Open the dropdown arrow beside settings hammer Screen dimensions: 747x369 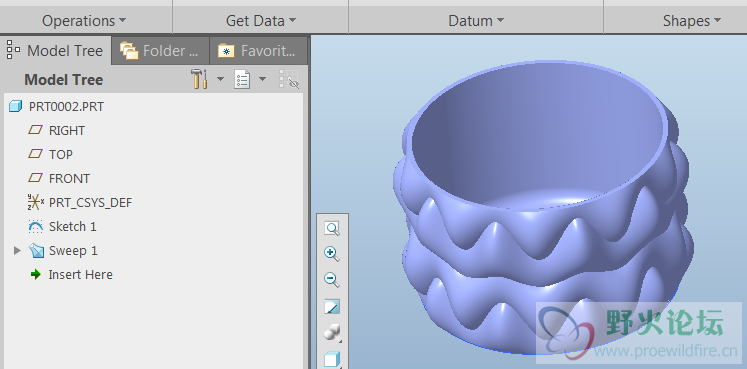(x=220, y=79)
